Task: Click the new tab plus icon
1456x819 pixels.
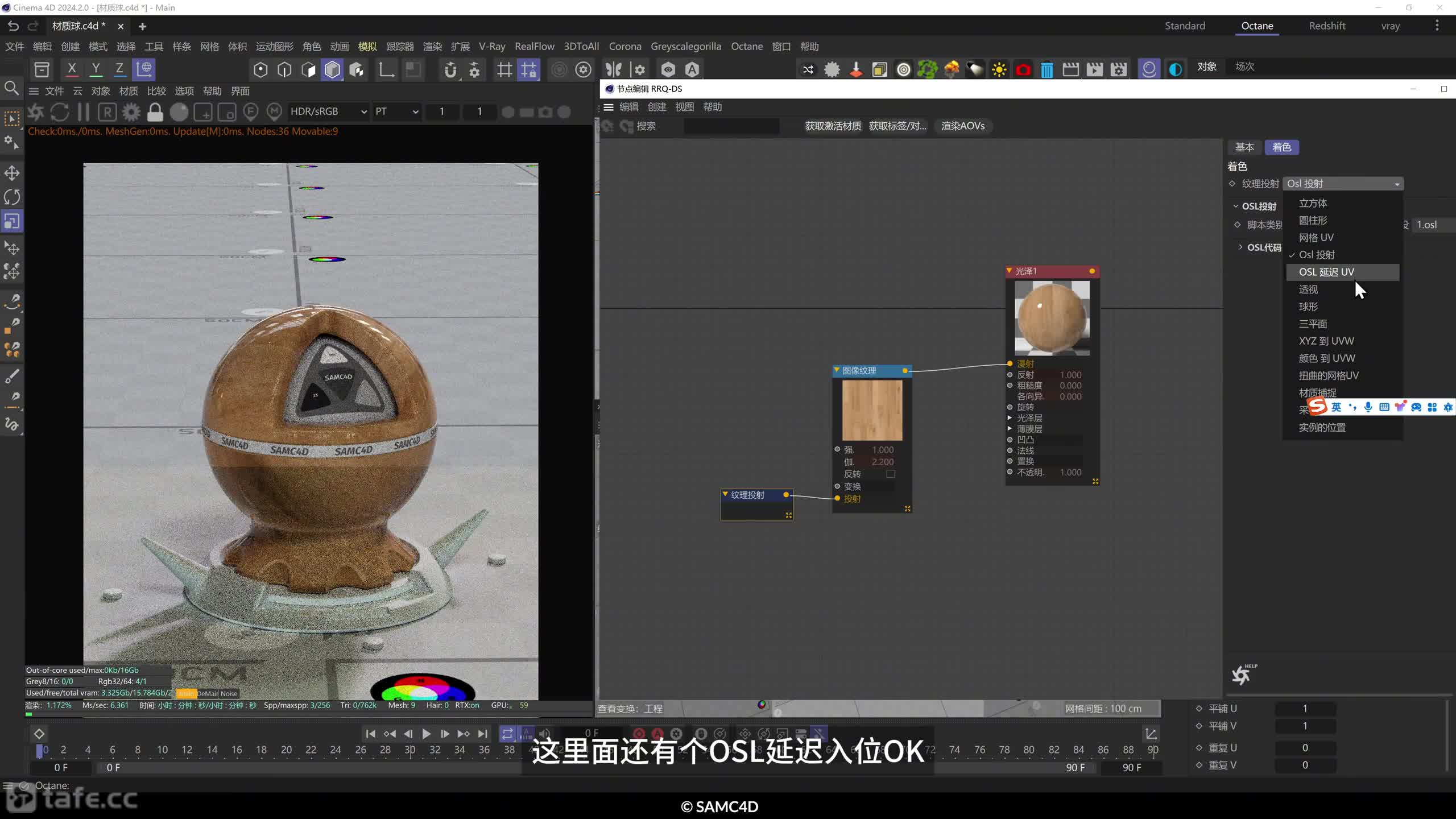Action: [x=142, y=26]
